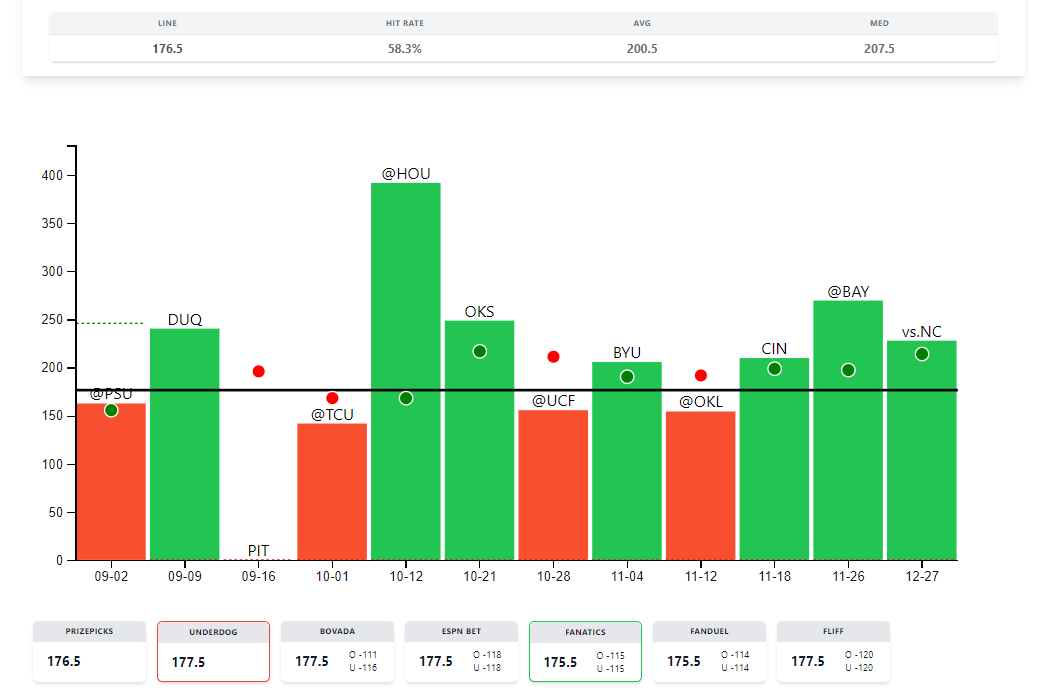Select the green BYU bar for 11-04
The width and height of the screenshot is (1061, 691).
coord(627,462)
